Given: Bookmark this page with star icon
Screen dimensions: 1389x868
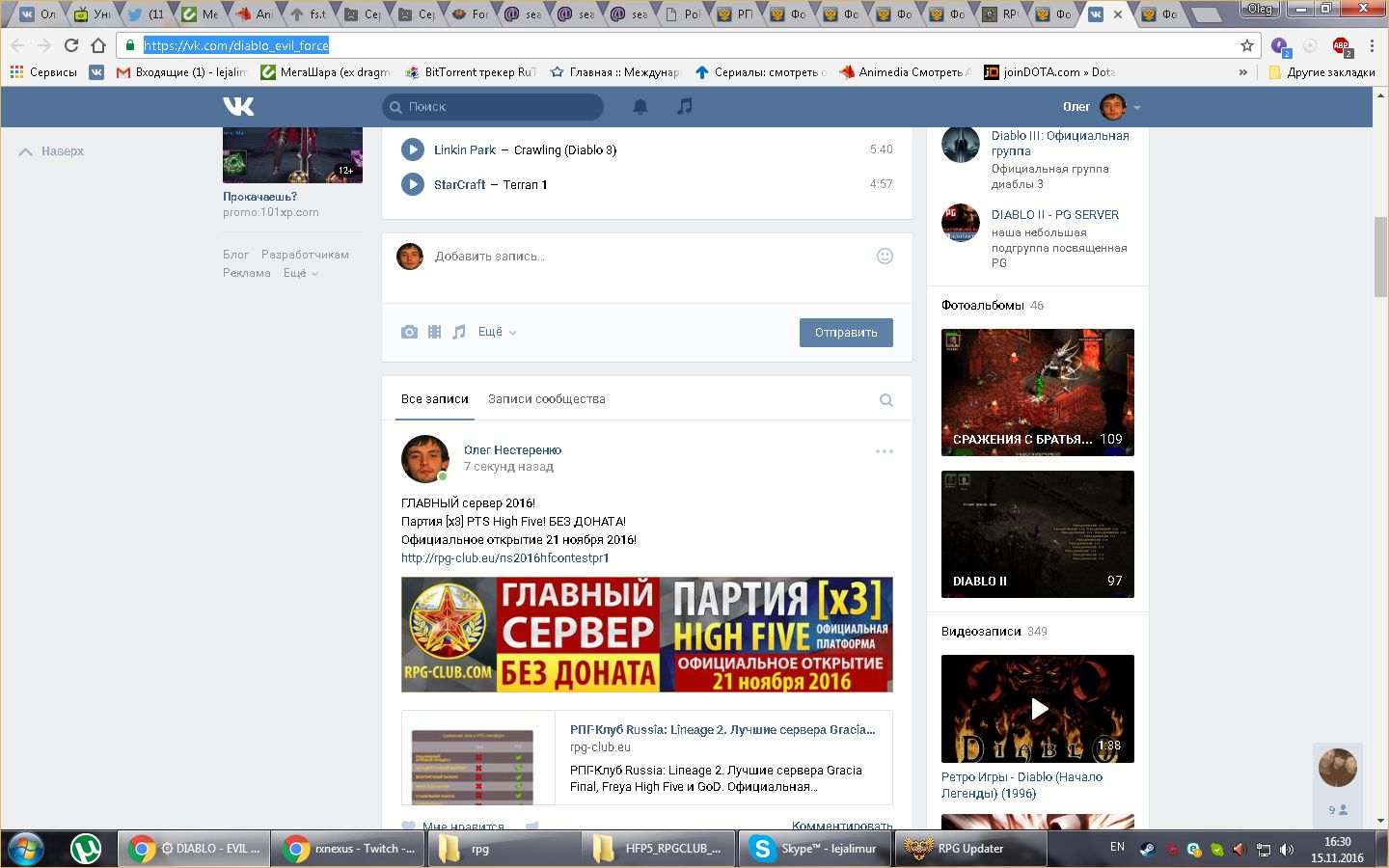Looking at the screenshot, I should [x=1246, y=45].
